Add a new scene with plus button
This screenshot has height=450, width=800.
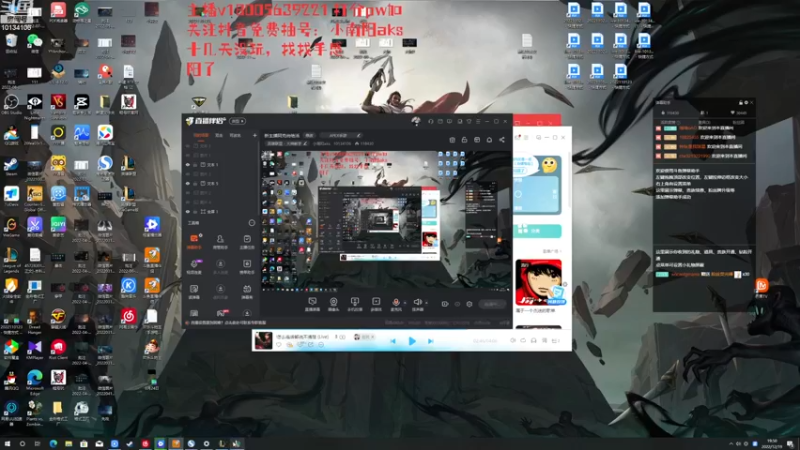point(255,135)
